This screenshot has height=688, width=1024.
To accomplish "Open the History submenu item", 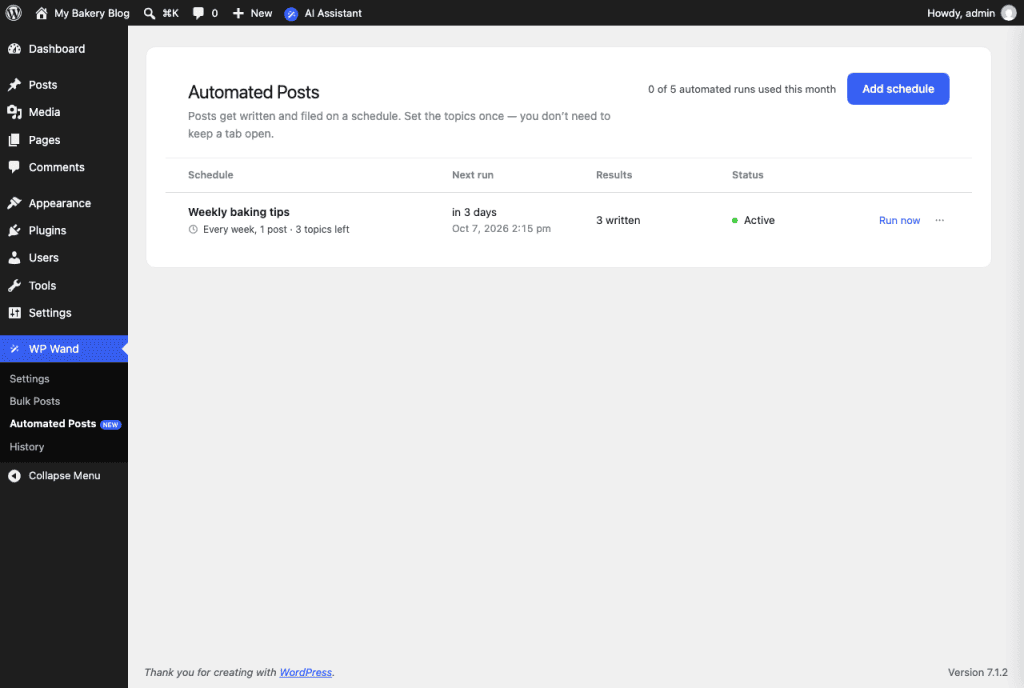I will tap(27, 446).
